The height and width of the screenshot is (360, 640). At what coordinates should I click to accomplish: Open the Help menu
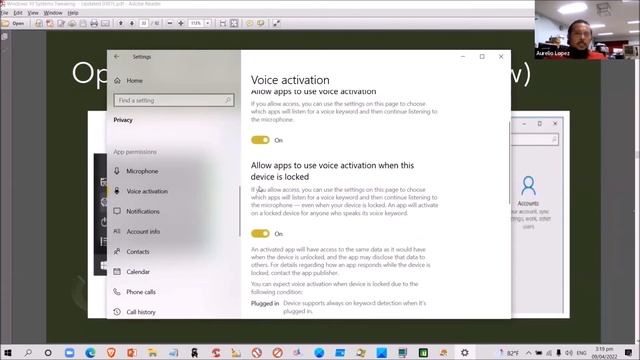pyautogui.click(x=73, y=13)
